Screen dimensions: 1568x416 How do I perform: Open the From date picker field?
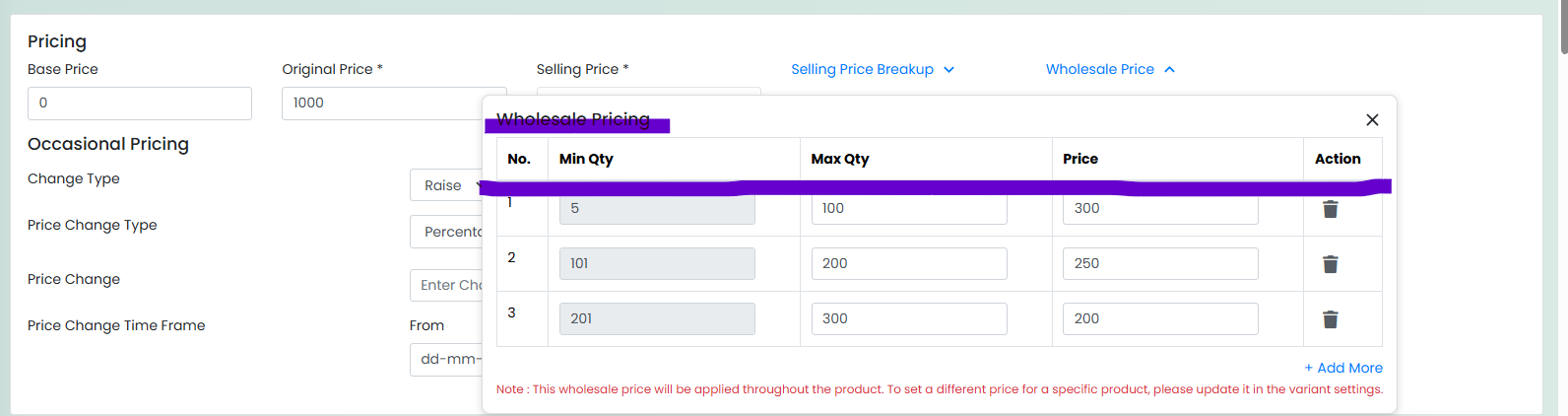[446, 360]
